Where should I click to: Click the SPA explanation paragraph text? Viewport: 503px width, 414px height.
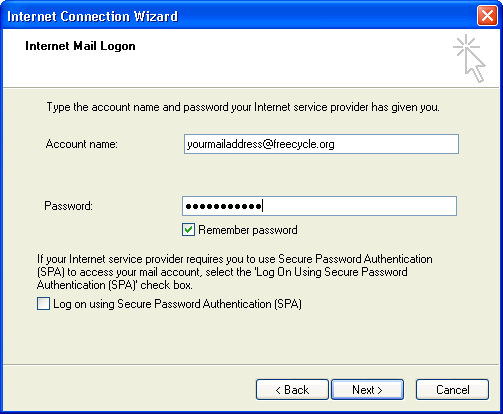(235, 272)
